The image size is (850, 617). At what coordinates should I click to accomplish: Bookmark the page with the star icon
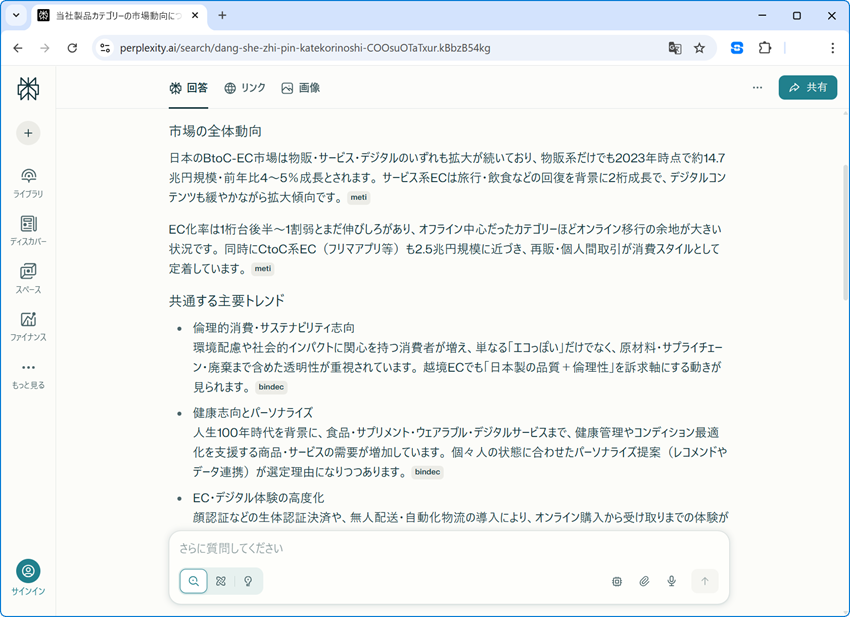(x=699, y=47)
